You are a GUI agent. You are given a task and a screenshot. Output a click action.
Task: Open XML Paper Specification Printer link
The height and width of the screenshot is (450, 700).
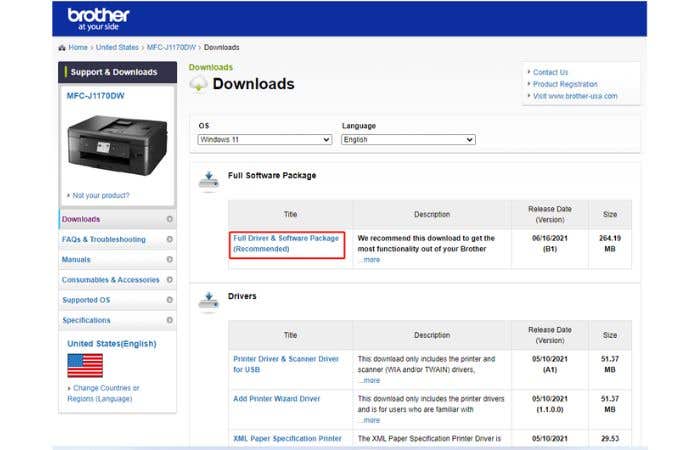(x=287, y=439)
